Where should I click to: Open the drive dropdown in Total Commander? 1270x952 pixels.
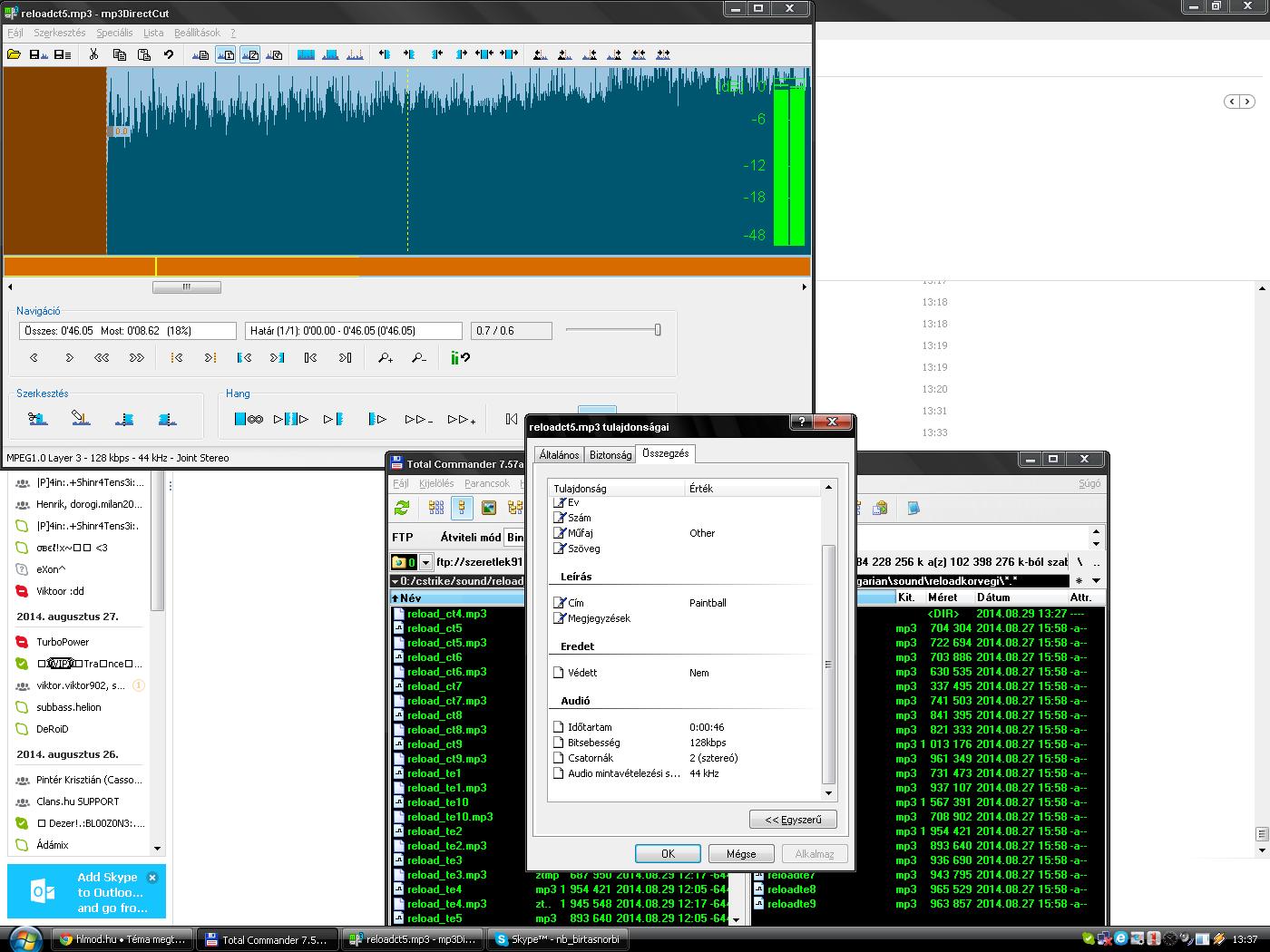pyautogui.click(x=425, y=562)
